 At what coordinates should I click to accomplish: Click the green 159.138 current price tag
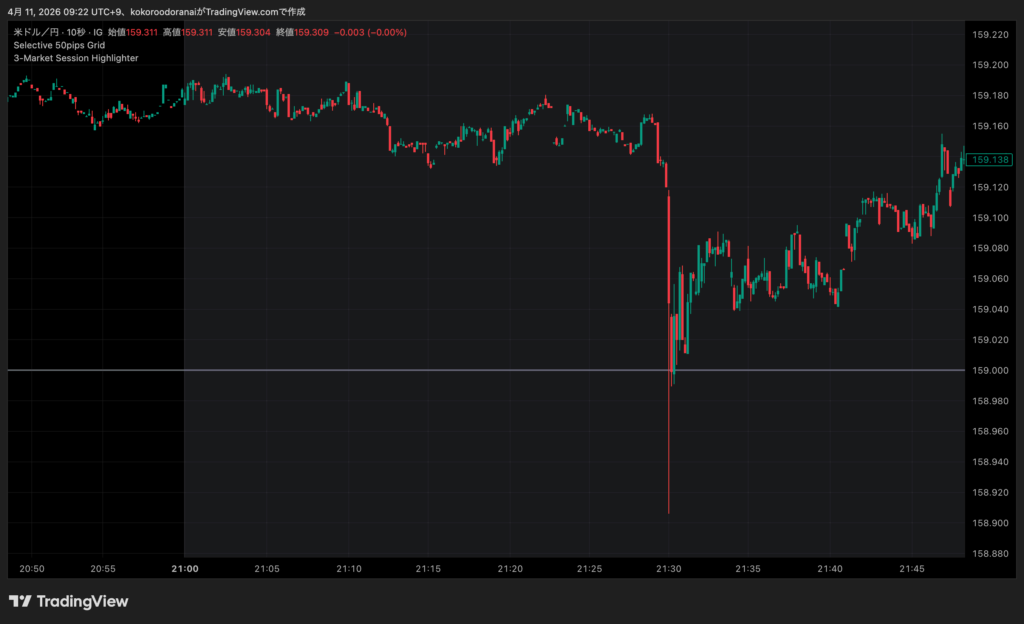[x=991, y=160]
